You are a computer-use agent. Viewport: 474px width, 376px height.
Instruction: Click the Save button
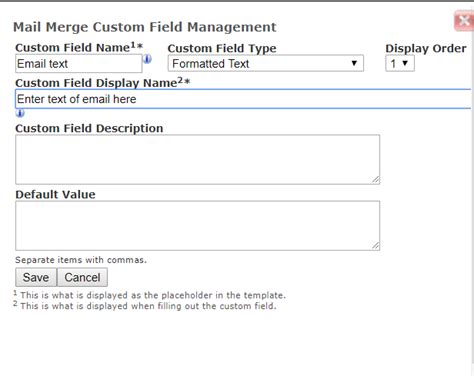click(36, 277)
